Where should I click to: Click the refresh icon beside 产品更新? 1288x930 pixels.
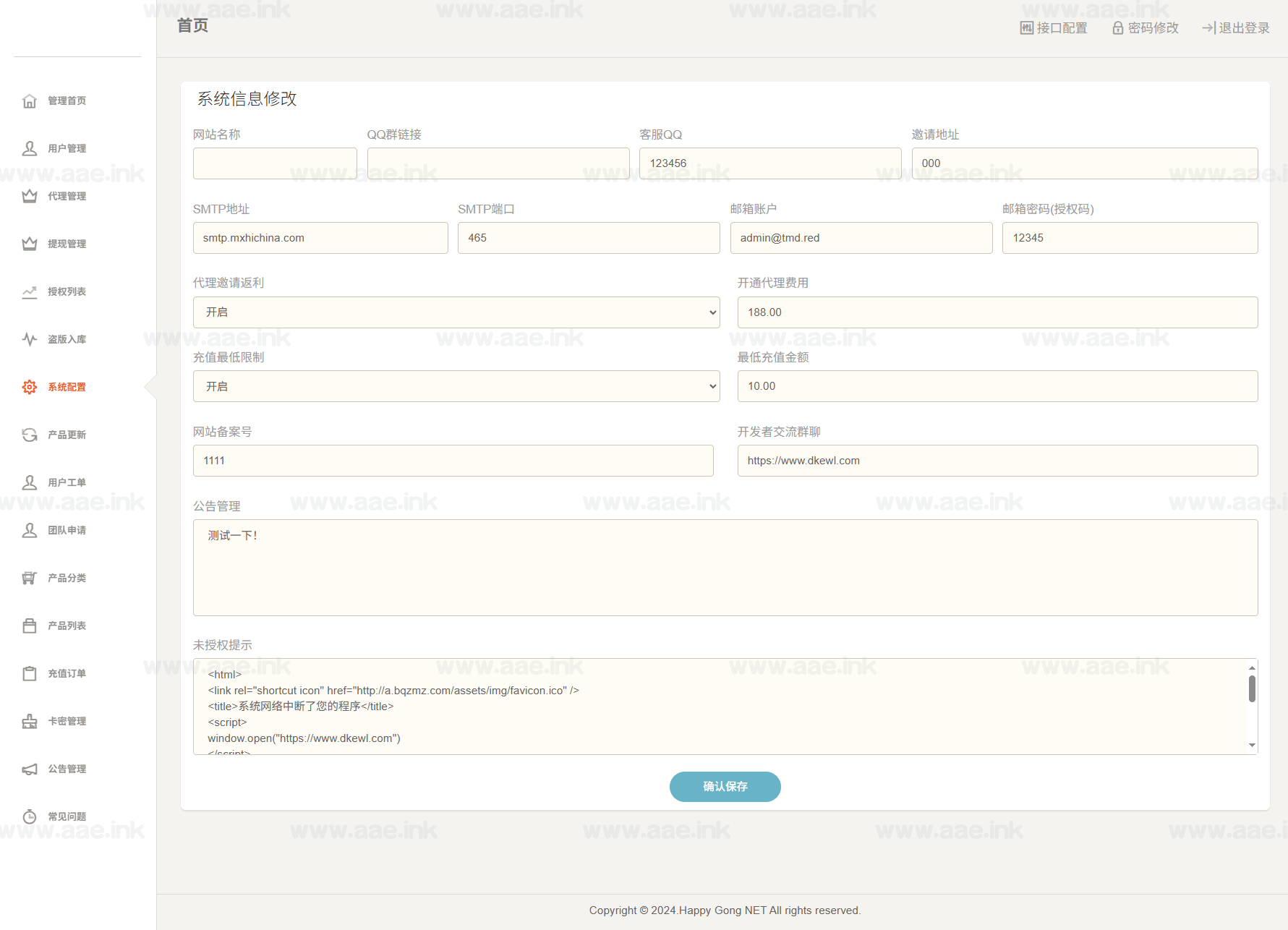click(x=30, y=435)
